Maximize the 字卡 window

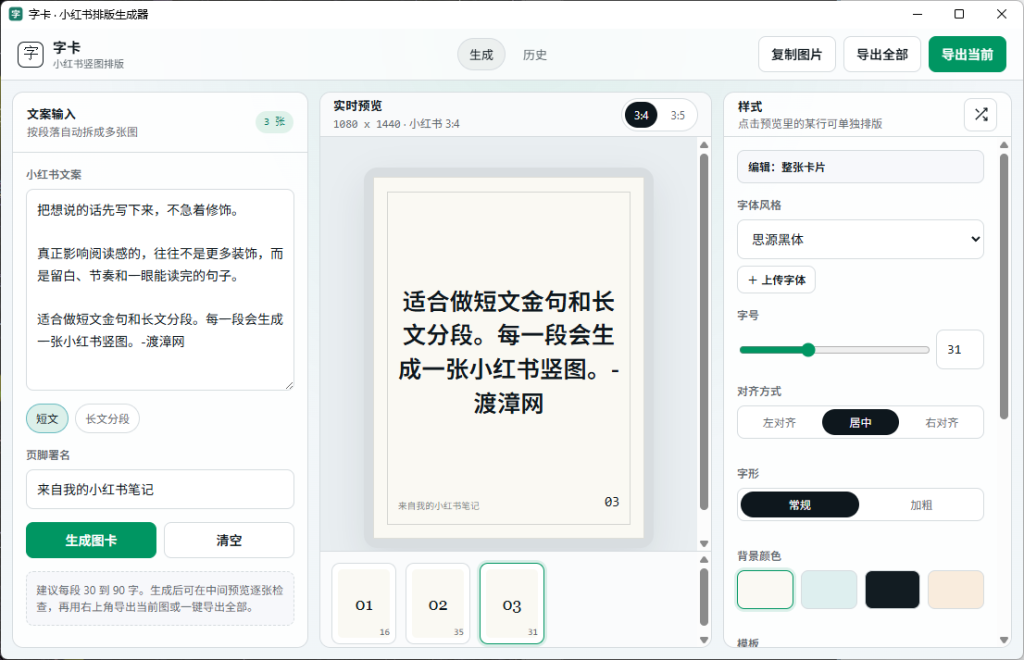click(959, 14)
